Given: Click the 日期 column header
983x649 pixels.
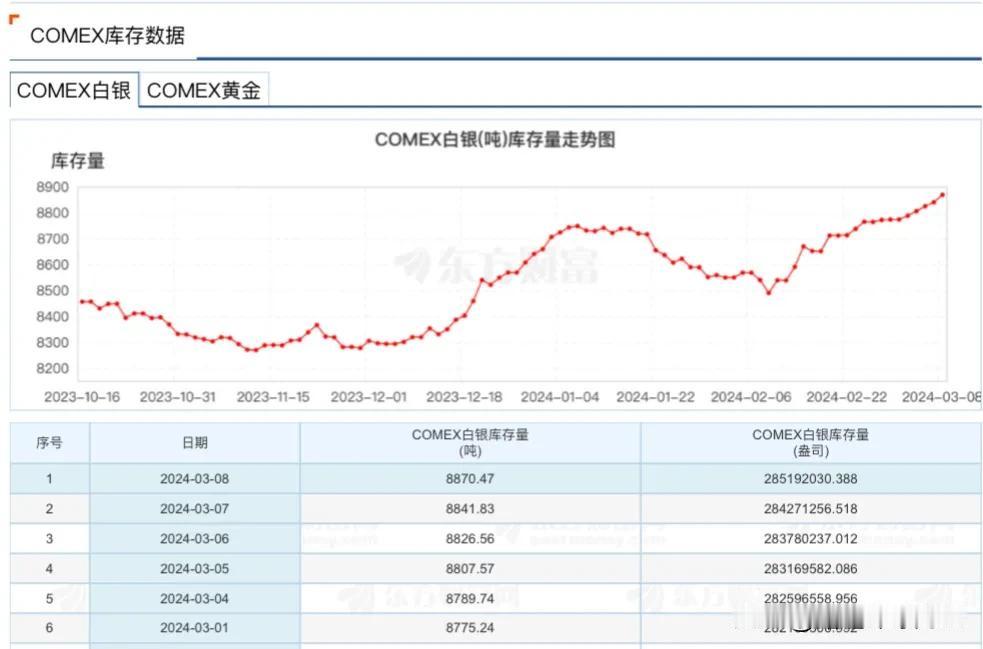Looking at the screenshot, I should (x=195, y=443).
